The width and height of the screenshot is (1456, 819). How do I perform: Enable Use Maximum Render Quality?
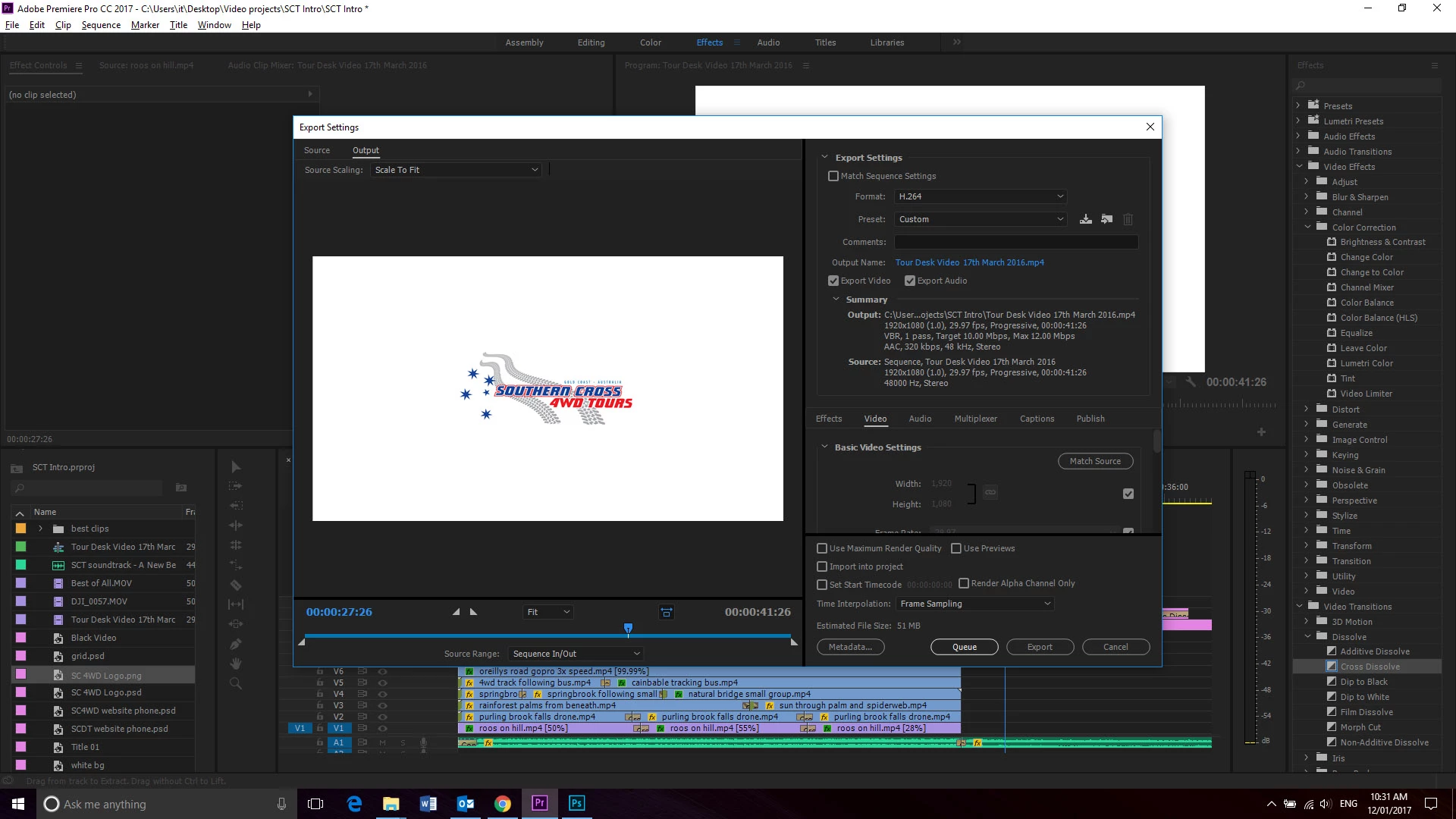tap(822, 548)
